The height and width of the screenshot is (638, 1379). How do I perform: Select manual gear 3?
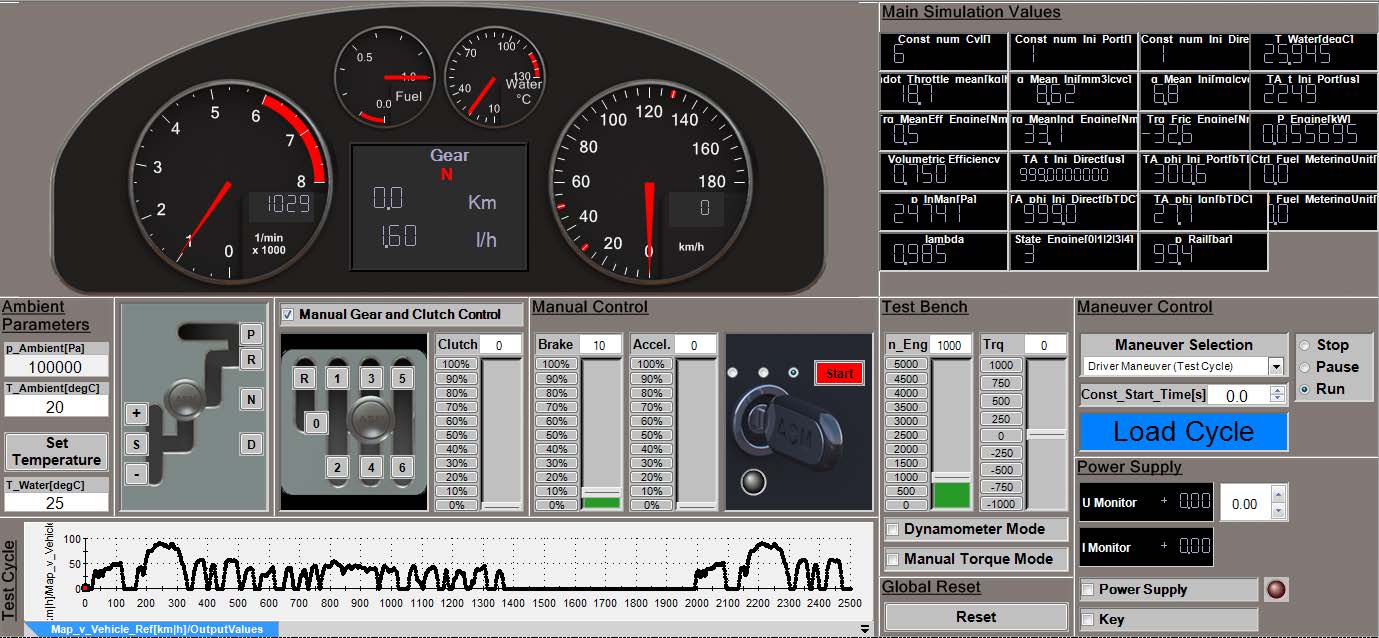pyautogui.click(x=371, y=378)
